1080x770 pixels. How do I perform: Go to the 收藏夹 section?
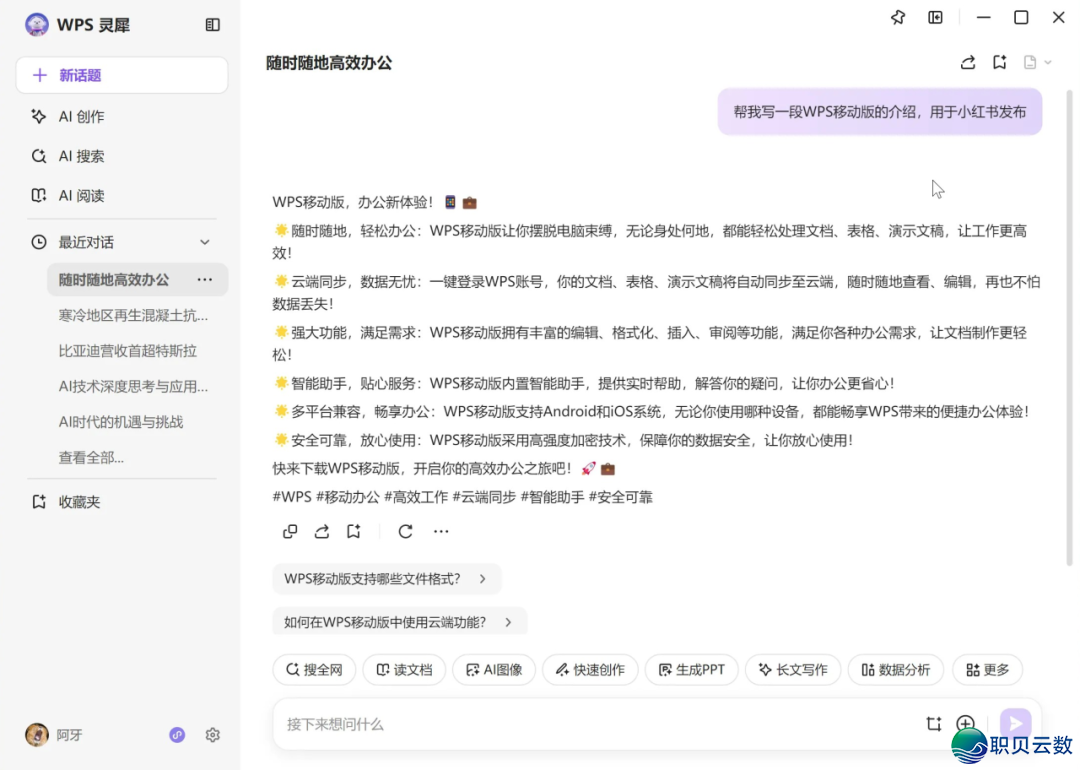pyautogui.click(x=79, y=502)
